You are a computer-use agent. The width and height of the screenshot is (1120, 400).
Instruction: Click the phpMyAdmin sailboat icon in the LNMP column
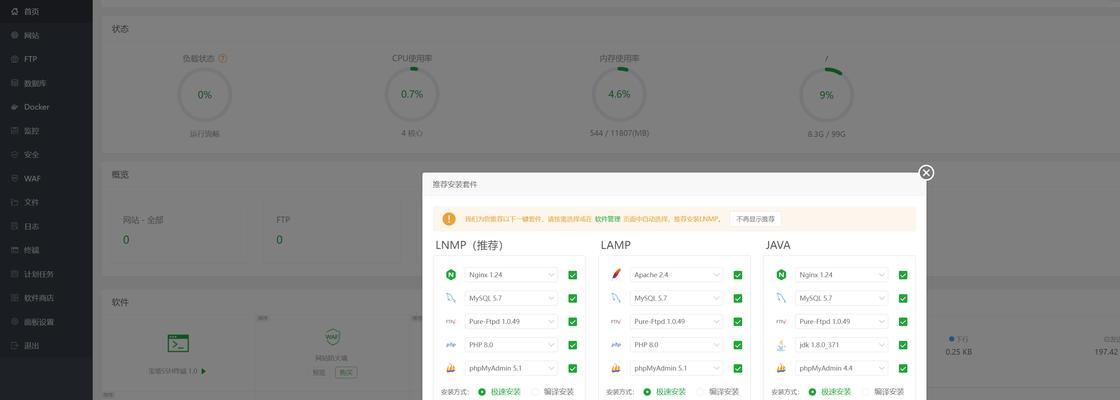tap(451, 369)
